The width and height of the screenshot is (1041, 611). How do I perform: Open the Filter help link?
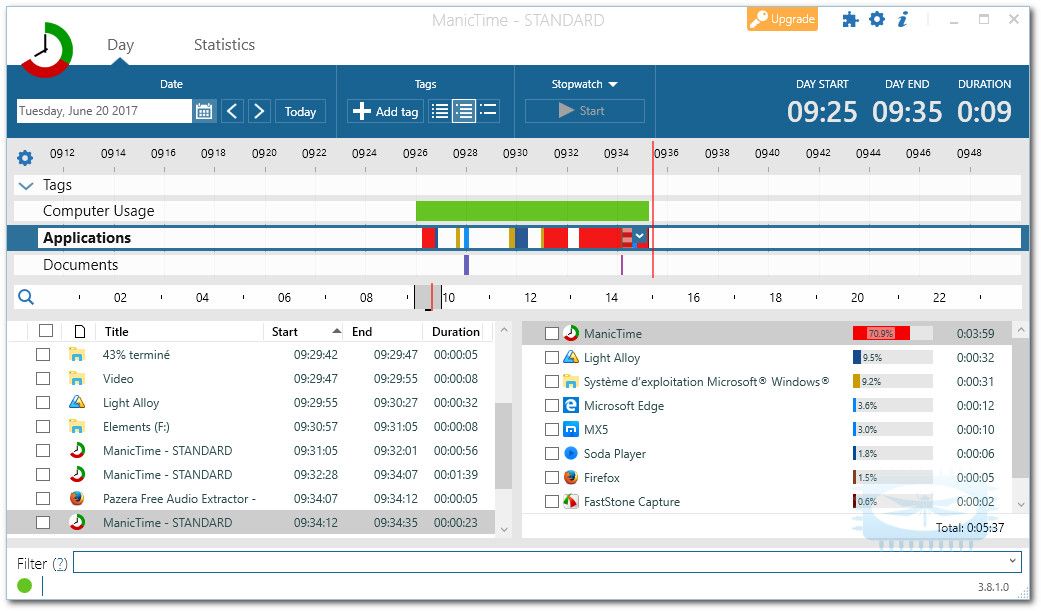(x=60, y=564)
